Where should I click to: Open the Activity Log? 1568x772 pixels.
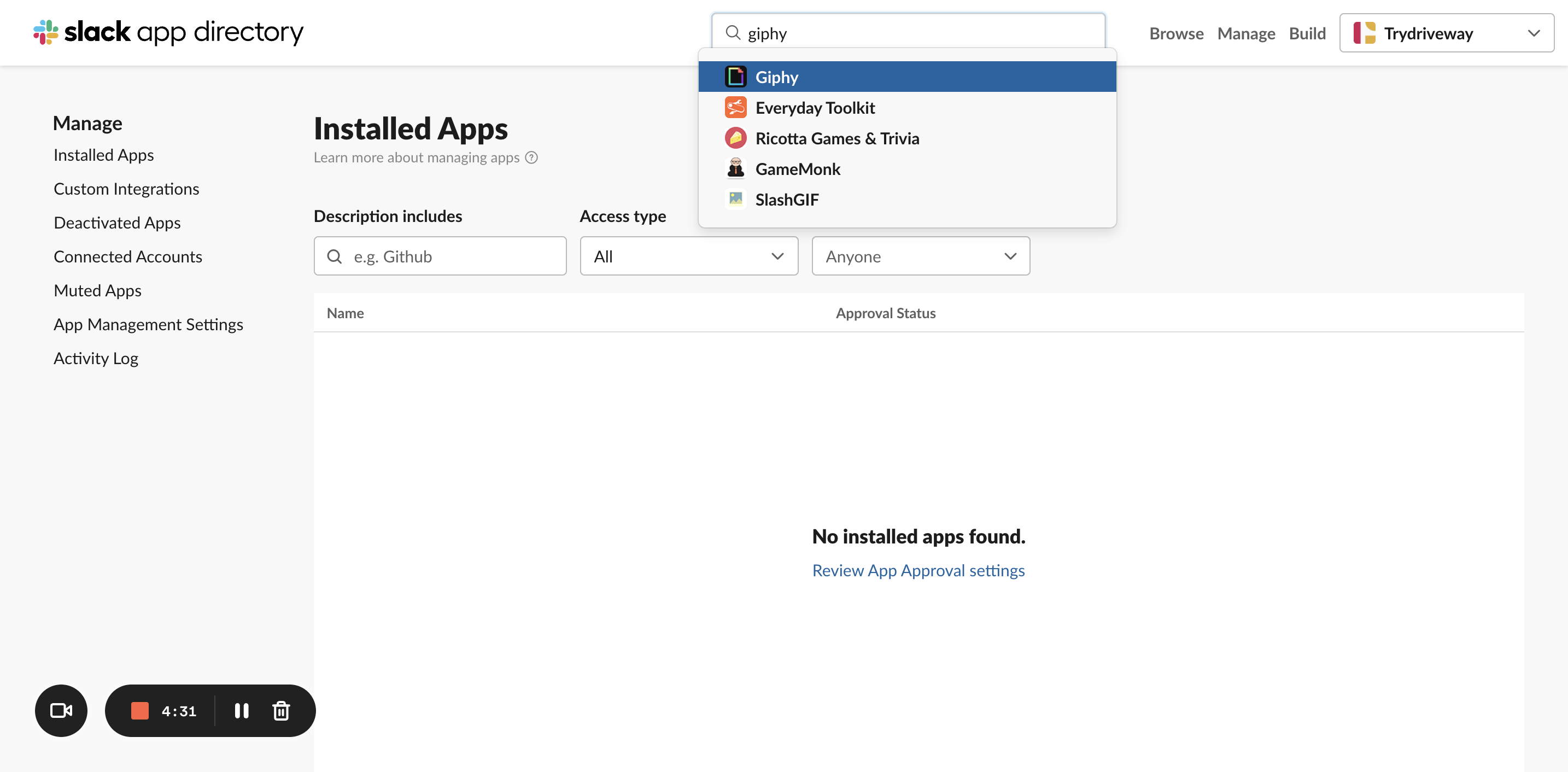point(96,358)
